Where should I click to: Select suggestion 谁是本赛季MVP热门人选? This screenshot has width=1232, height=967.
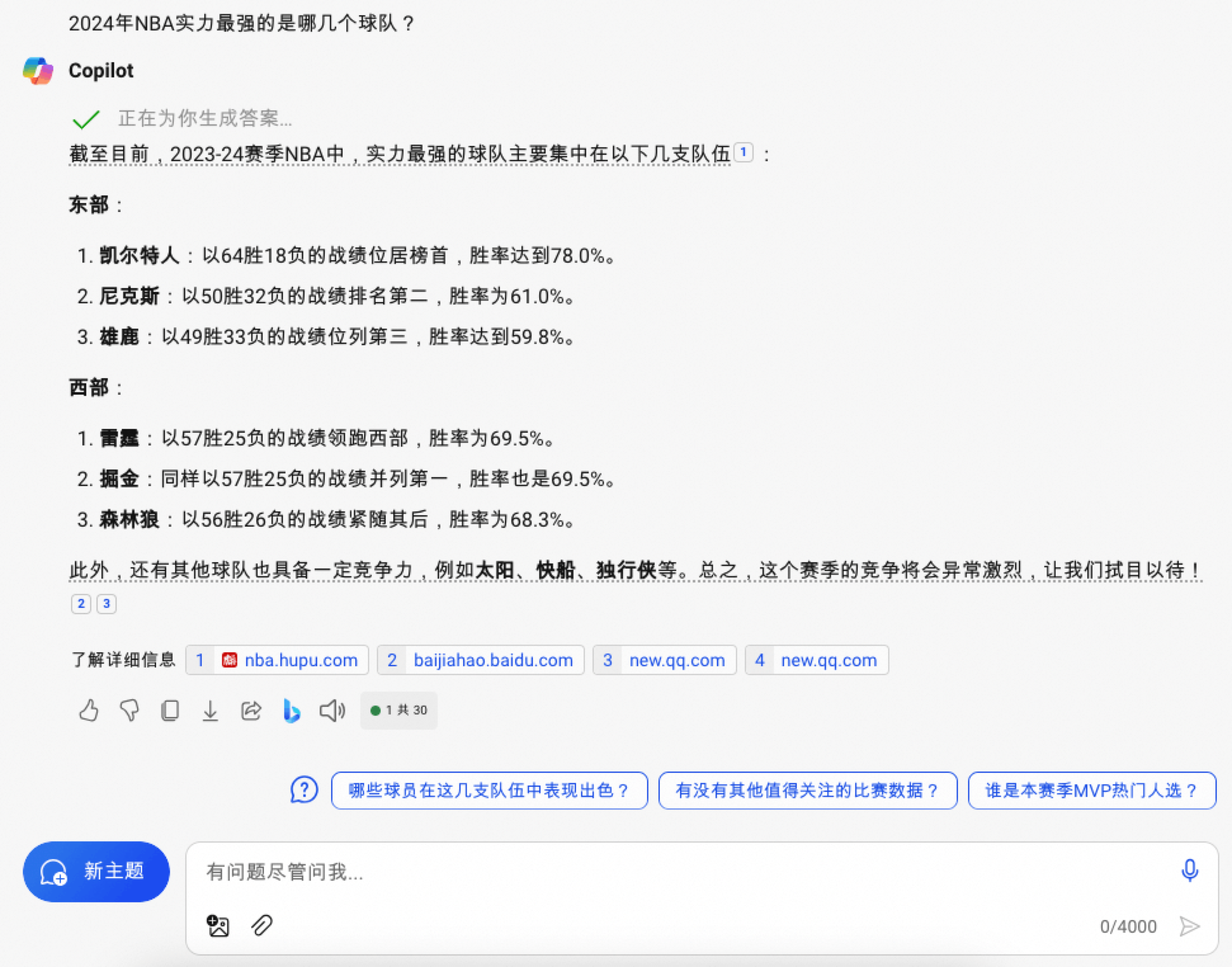coord(1091,790)
